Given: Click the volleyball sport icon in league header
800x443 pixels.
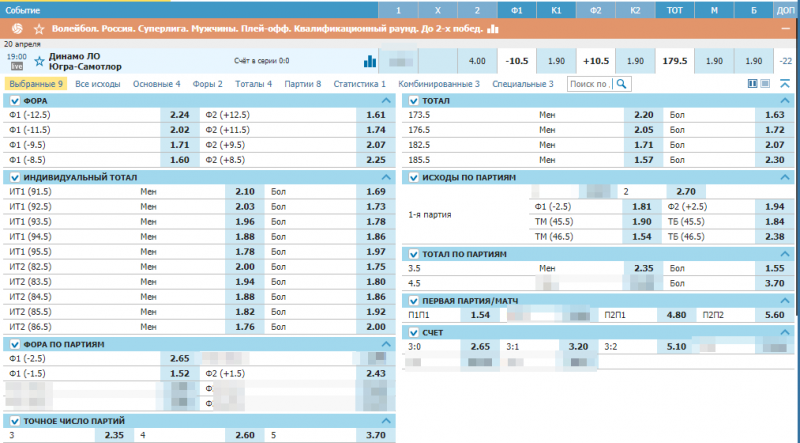Looking at the screenshot, I should coord(12,29).
